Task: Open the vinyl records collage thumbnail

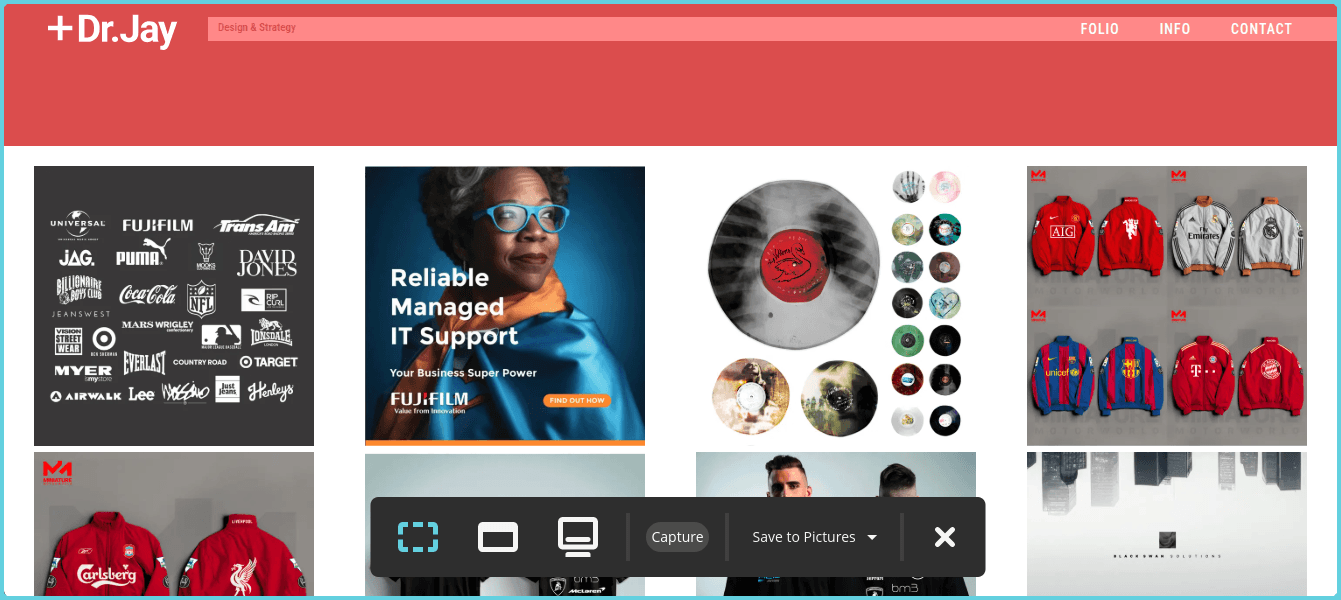Action: 836,306
